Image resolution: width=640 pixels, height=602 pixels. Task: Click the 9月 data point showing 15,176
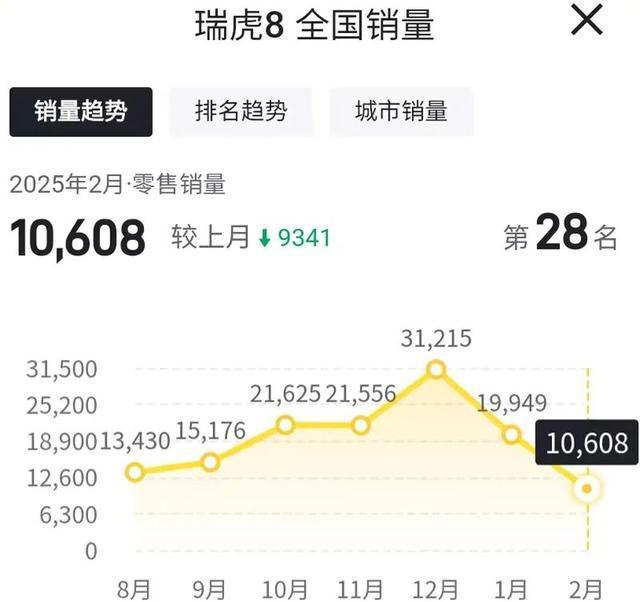click(x=210, y=462)
